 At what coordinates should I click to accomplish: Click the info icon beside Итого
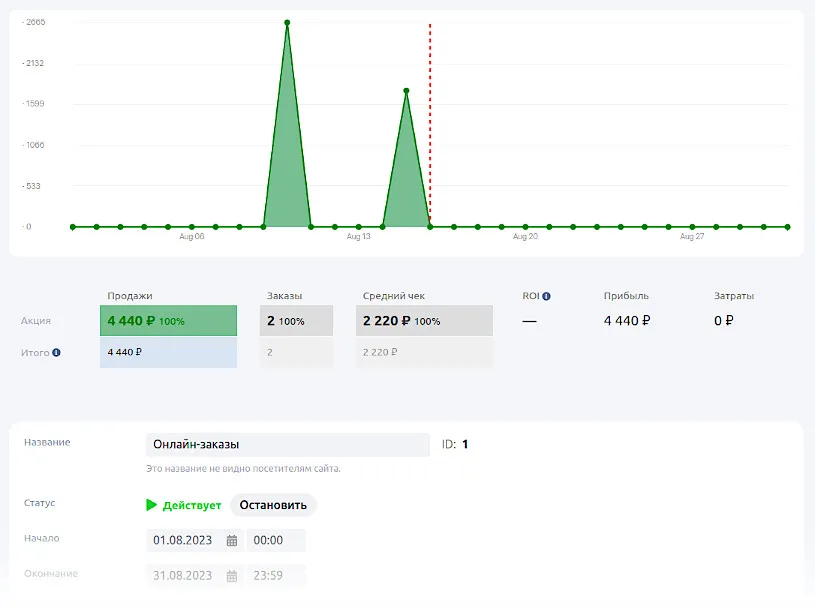[x=56, y=353]
